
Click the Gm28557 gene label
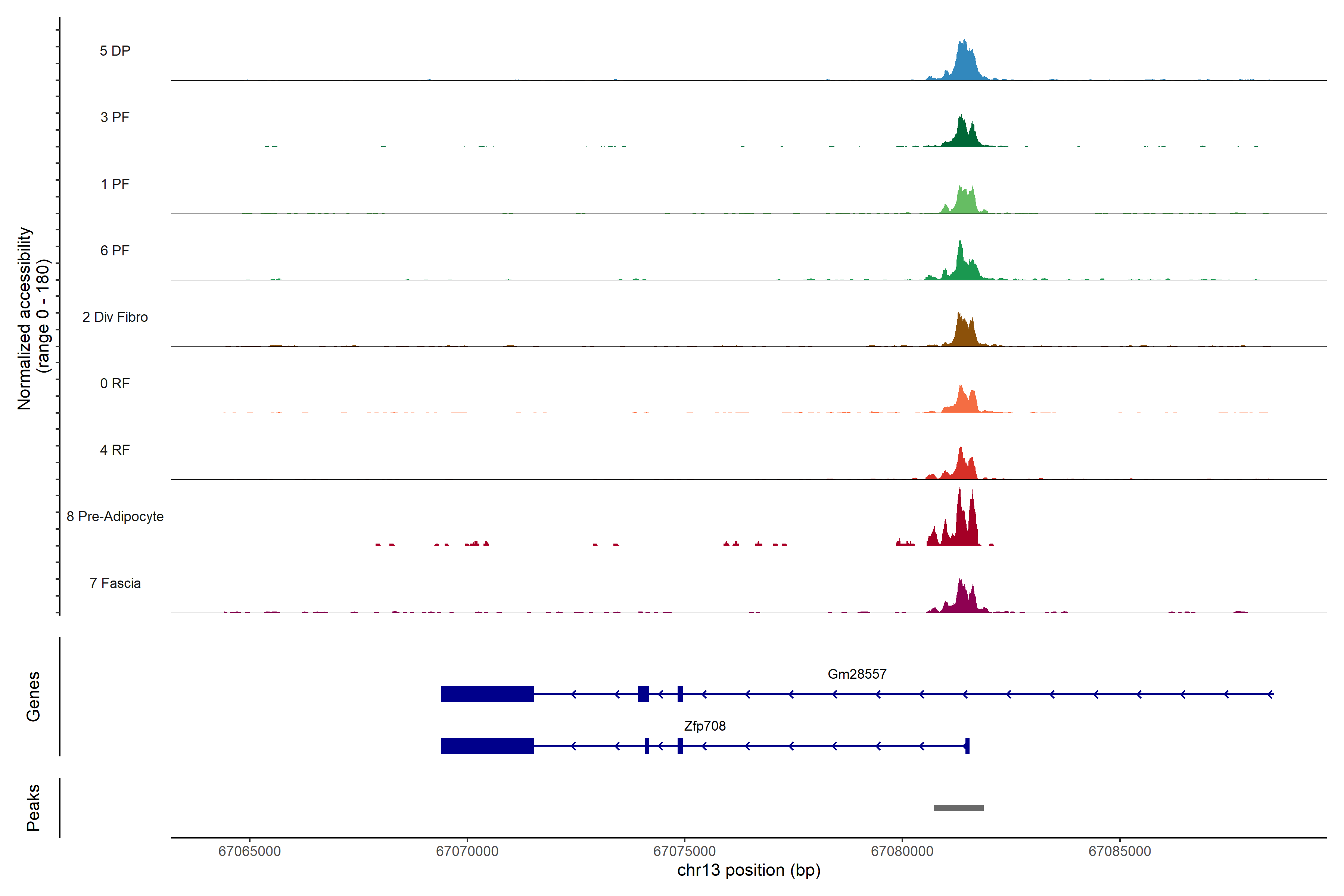[x=856, y=674]
